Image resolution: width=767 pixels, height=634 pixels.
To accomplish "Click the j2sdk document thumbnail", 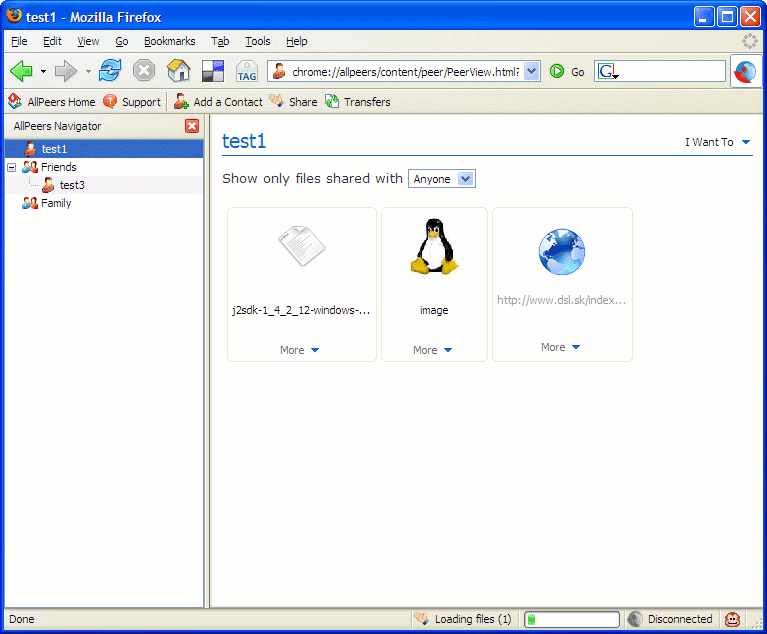I will pyautogui.click(x=301, y=246).
